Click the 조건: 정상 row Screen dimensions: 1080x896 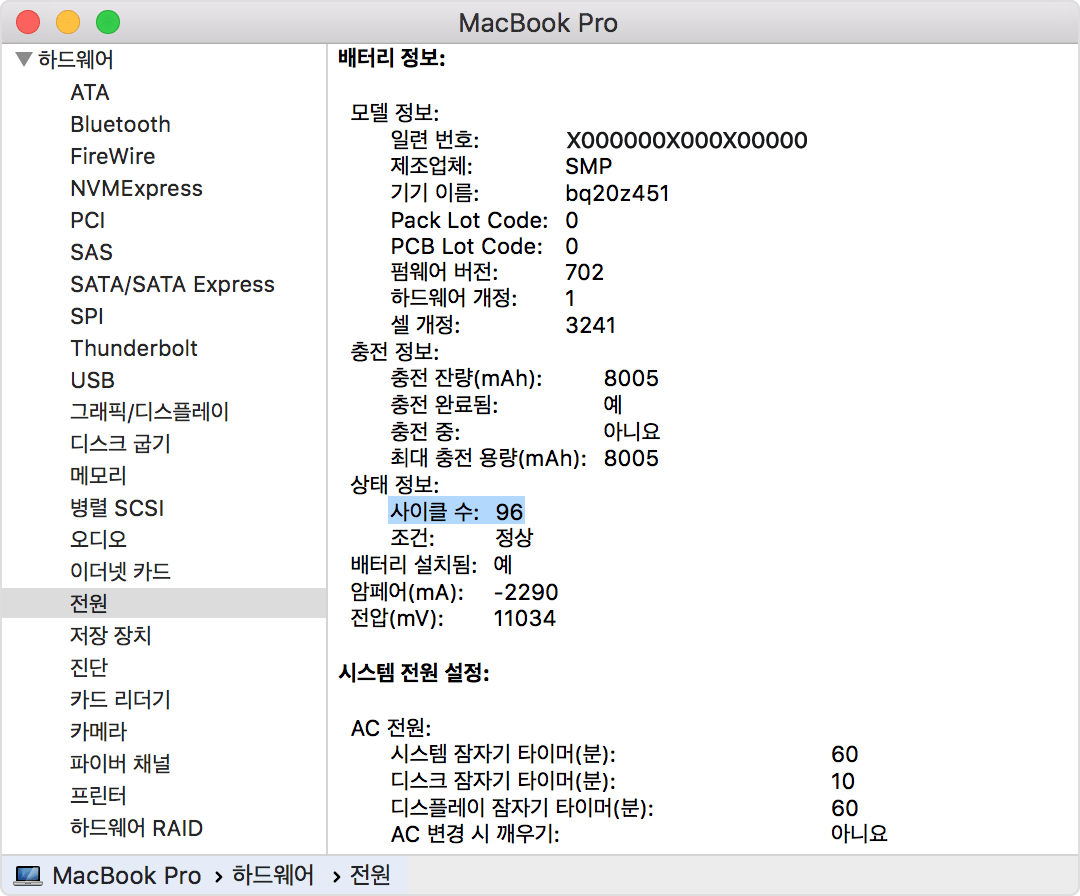[x=462, y=537]
